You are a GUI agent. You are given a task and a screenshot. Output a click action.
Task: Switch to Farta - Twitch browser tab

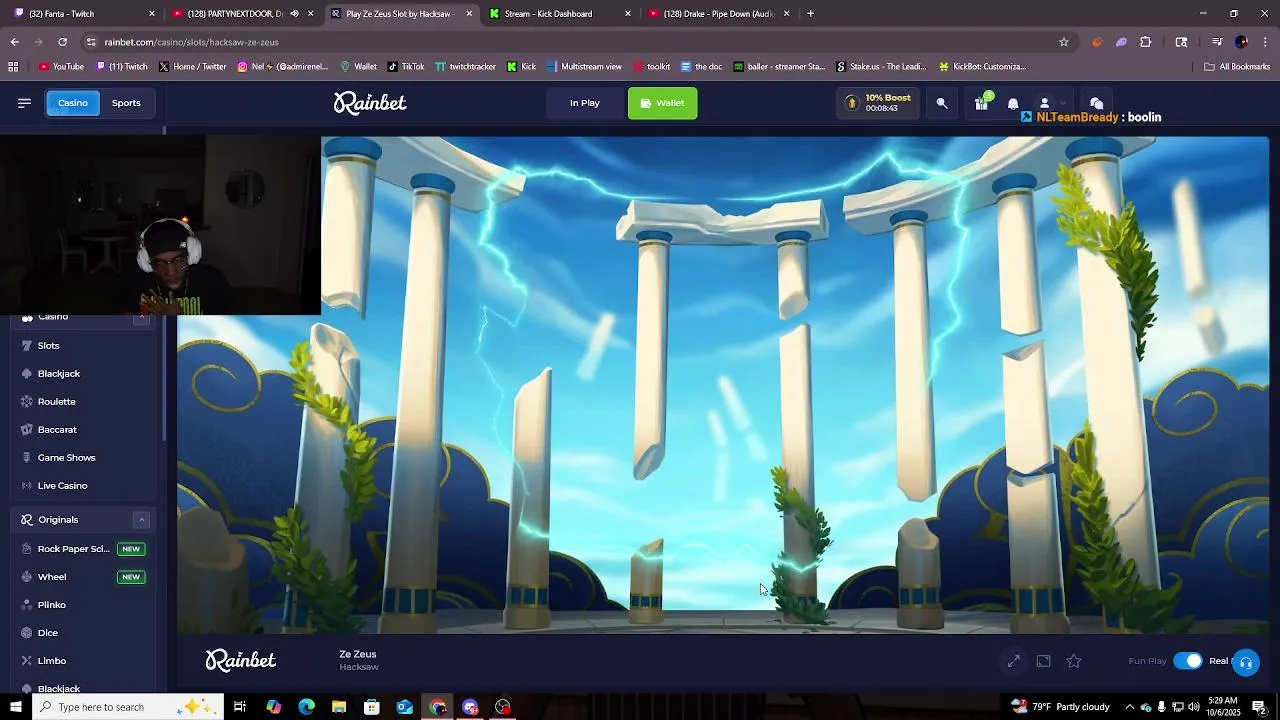tap(83, 14)
